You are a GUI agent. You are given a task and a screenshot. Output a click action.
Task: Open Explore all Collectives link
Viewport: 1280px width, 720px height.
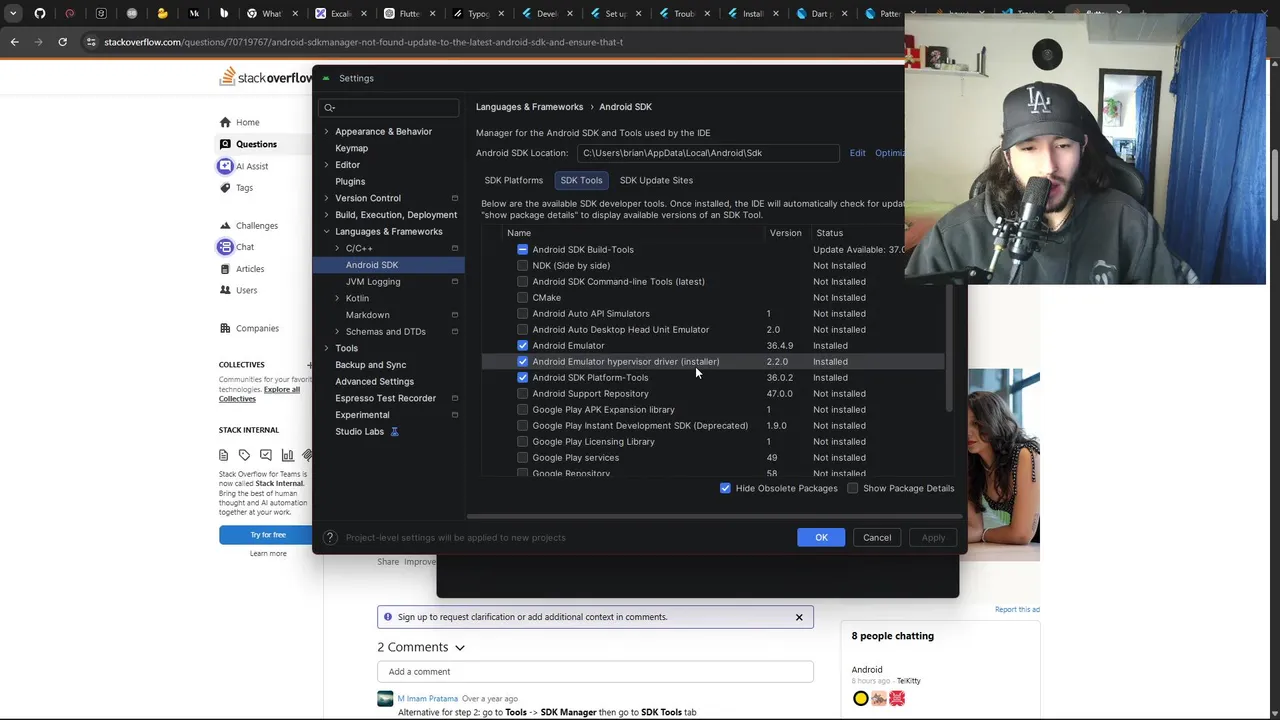click(260, 394)
